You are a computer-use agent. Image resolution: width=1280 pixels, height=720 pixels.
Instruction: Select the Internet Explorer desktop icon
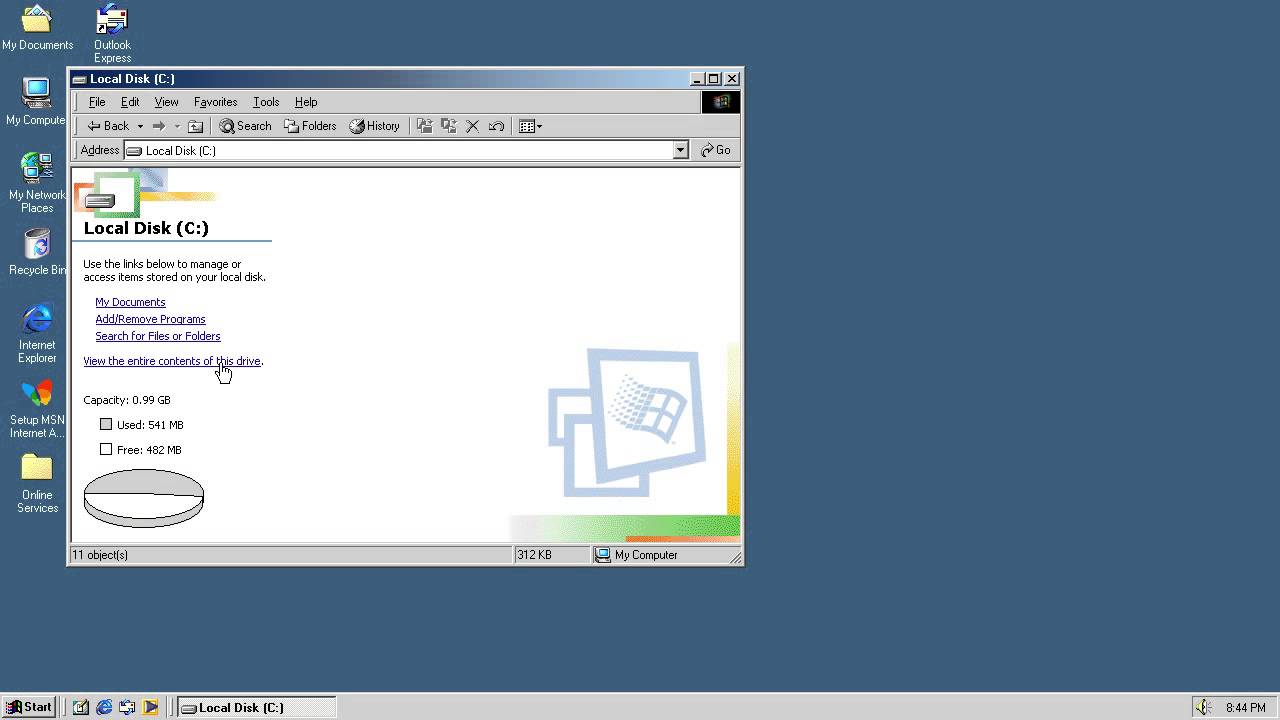(37, 333)
